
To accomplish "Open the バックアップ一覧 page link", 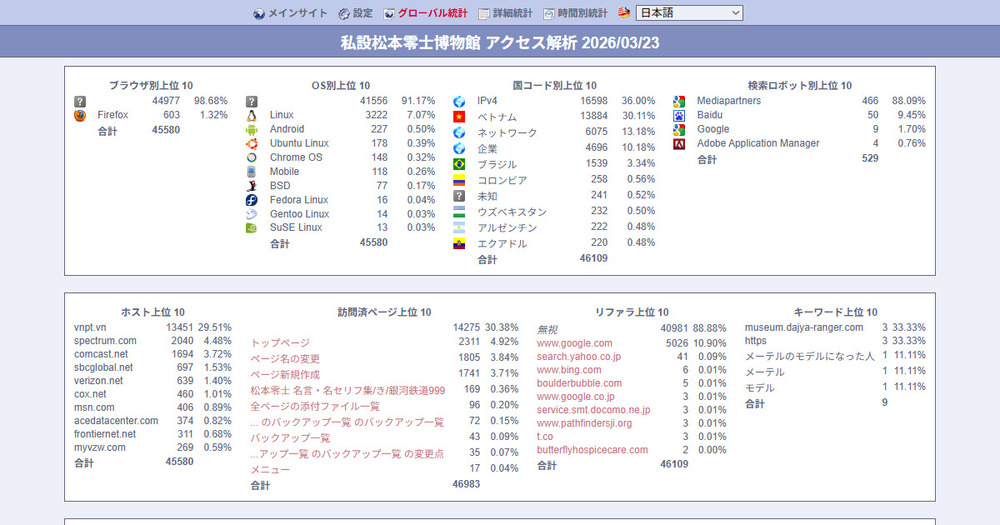I will point(290,438).
